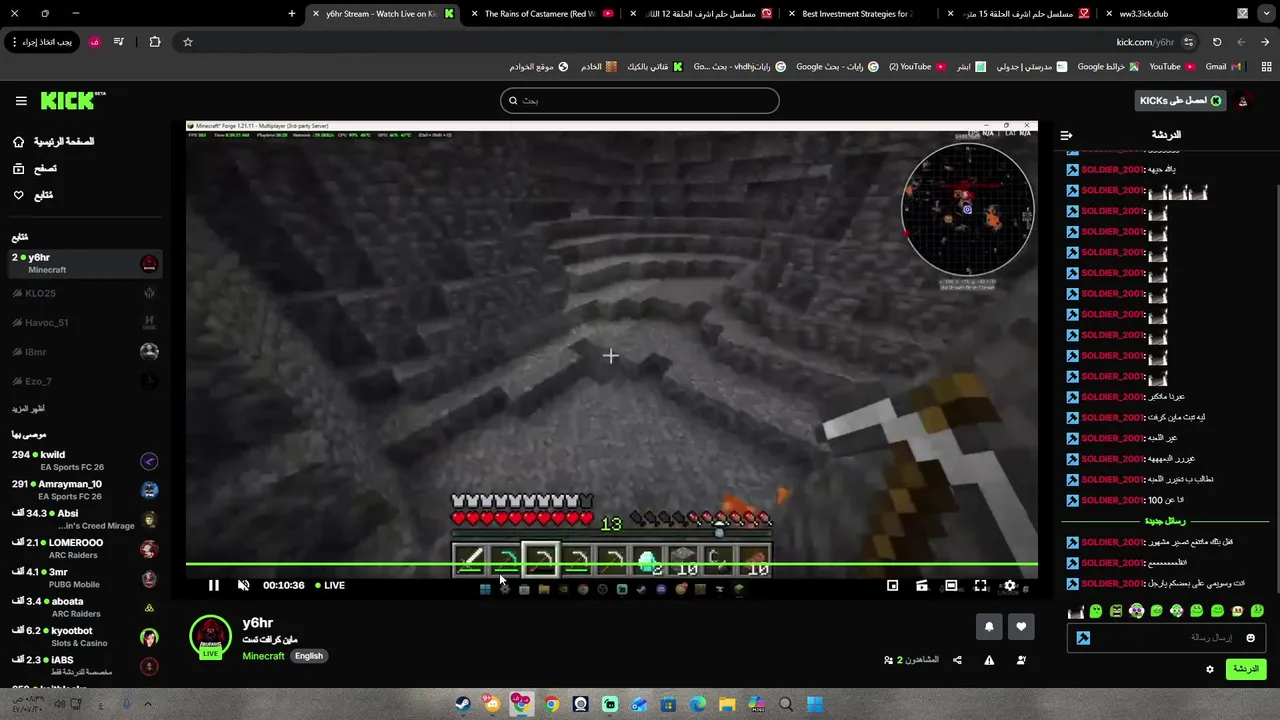Open the user profile avatar menu
The image size is (1280, 720).
click(1243, 101)
